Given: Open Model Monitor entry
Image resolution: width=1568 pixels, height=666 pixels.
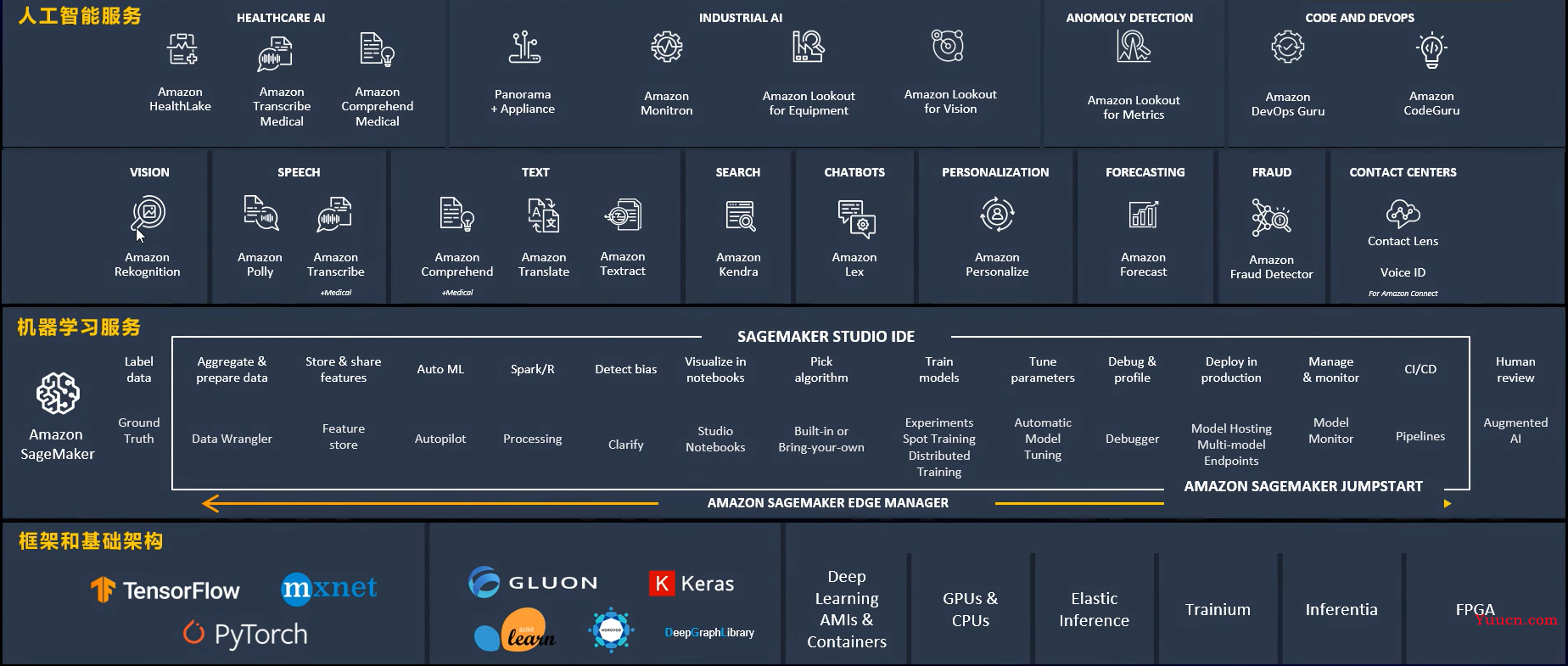Looking at the screenshot, I should click(x=1330, y=431).
